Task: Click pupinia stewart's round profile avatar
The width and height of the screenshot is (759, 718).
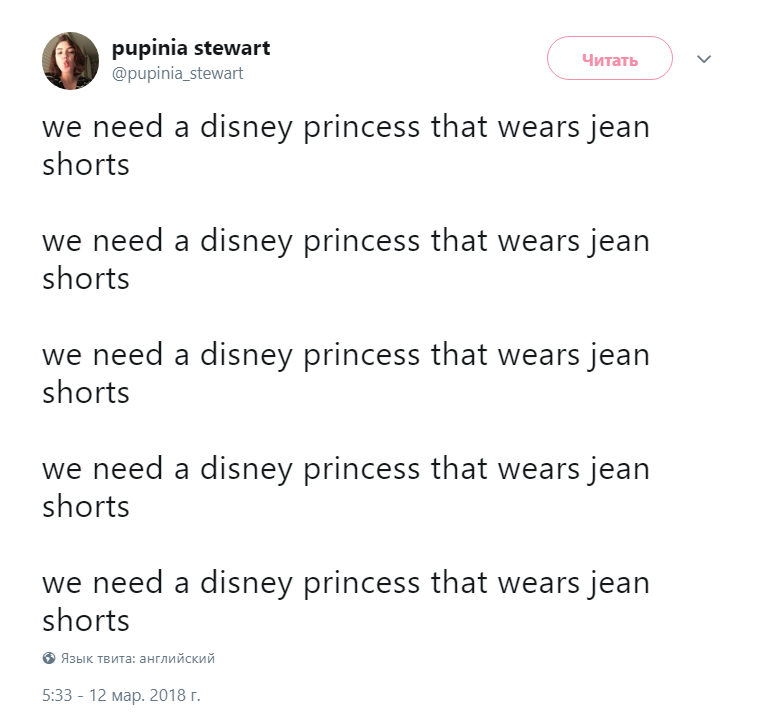Action: click(x=70, y=61)
